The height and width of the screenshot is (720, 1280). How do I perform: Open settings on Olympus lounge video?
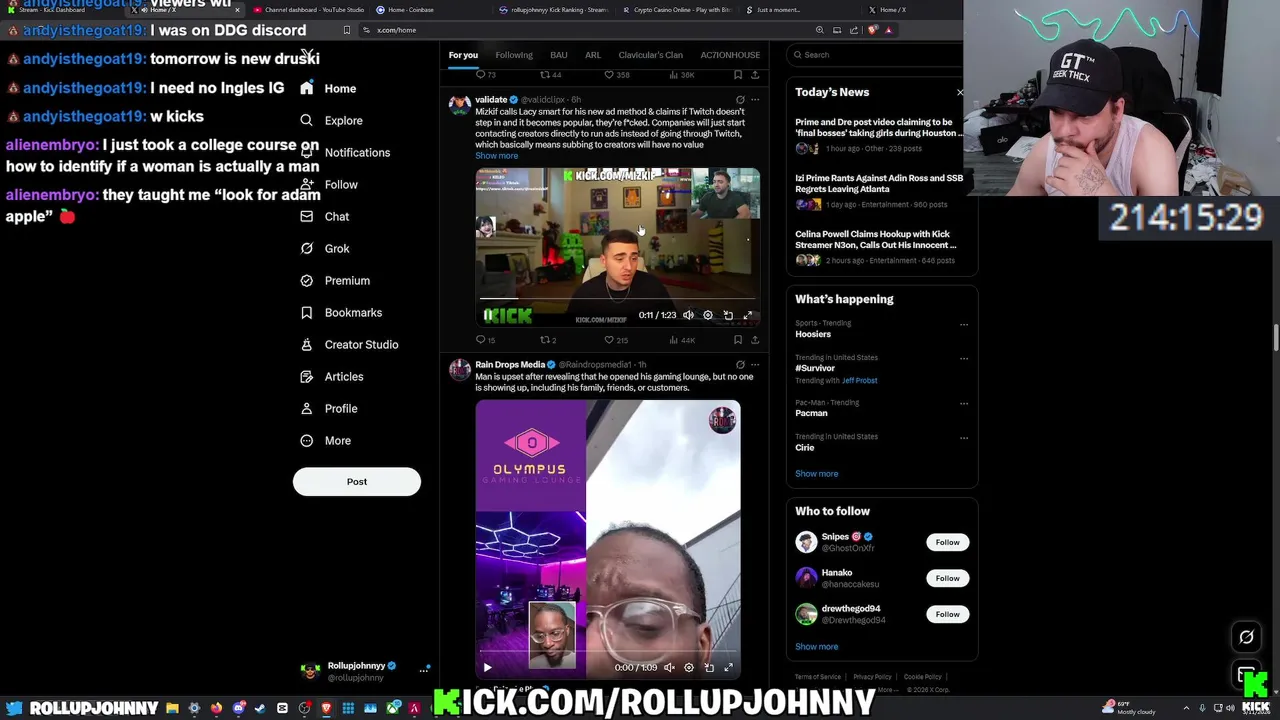pyautogui.click(x=689, y=667)
